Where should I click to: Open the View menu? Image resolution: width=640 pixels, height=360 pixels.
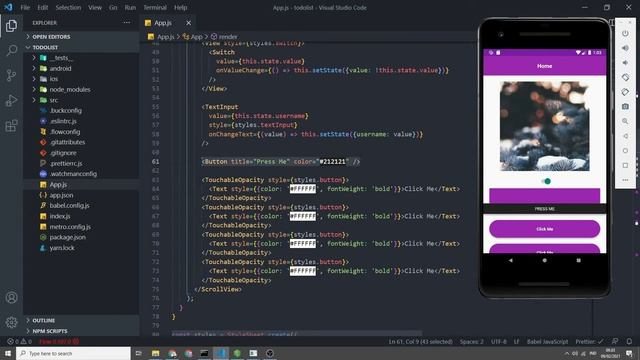point(95,7)
